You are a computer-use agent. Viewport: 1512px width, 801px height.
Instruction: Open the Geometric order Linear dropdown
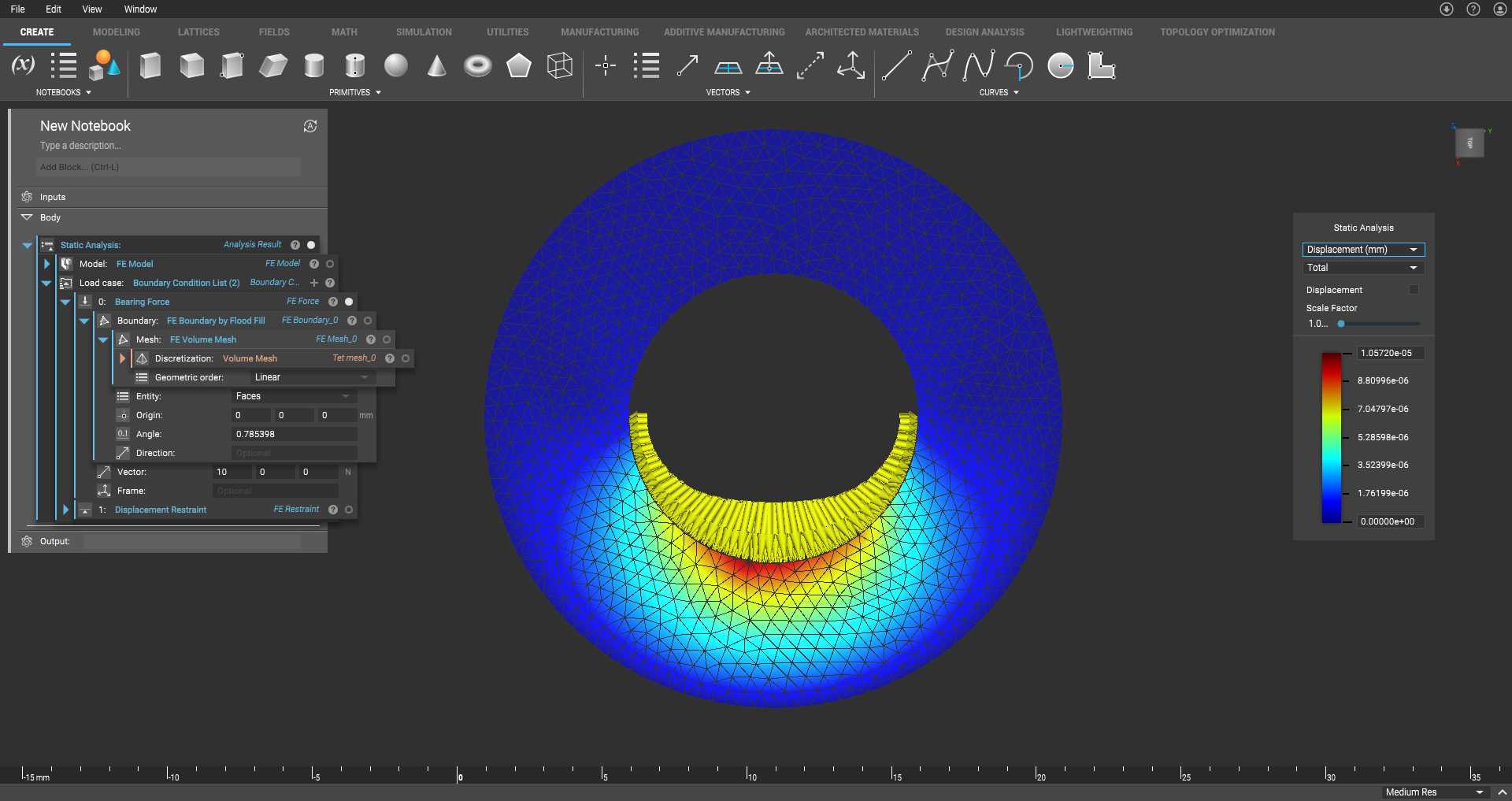[x=312, y=377]
